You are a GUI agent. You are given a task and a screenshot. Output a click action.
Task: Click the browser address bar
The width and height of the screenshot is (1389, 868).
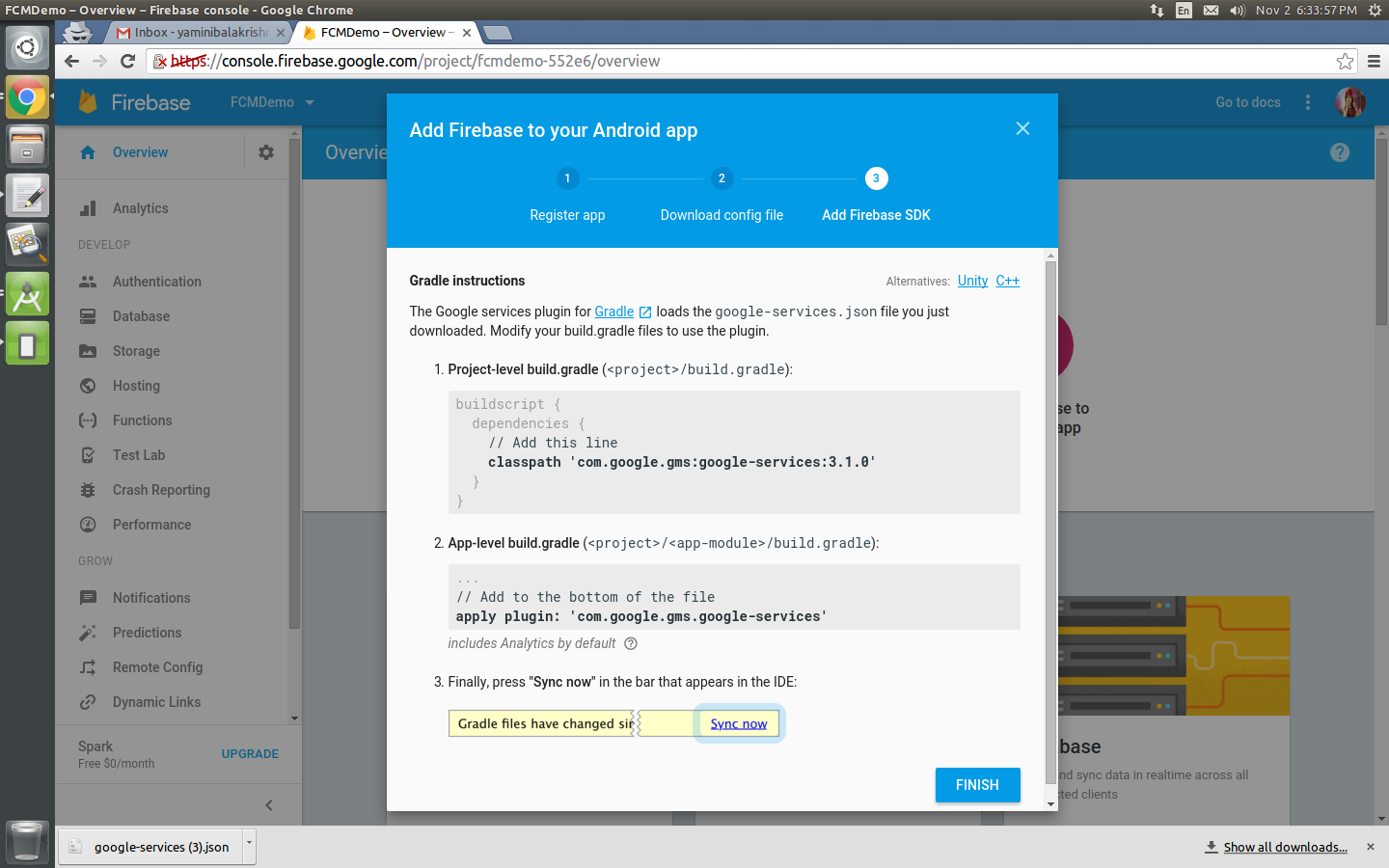[752, 62]
